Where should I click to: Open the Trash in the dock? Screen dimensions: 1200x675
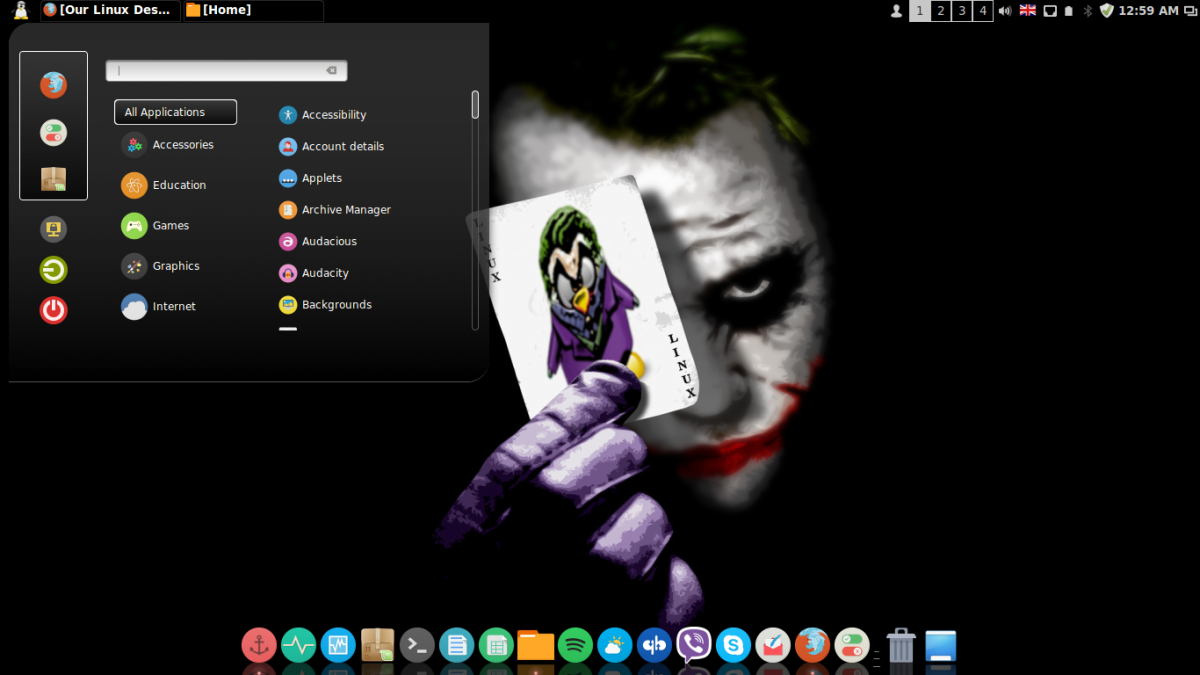point(901,645)
